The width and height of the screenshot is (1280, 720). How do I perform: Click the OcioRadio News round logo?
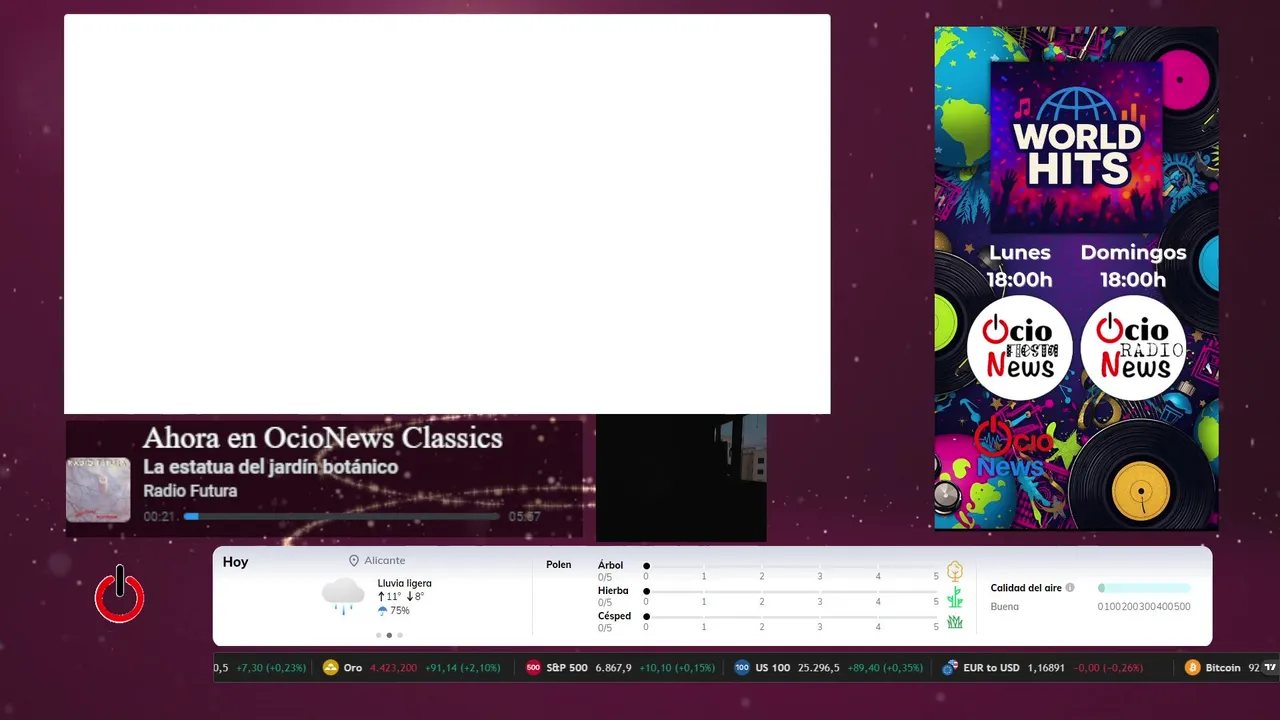tap(1133, 348)
